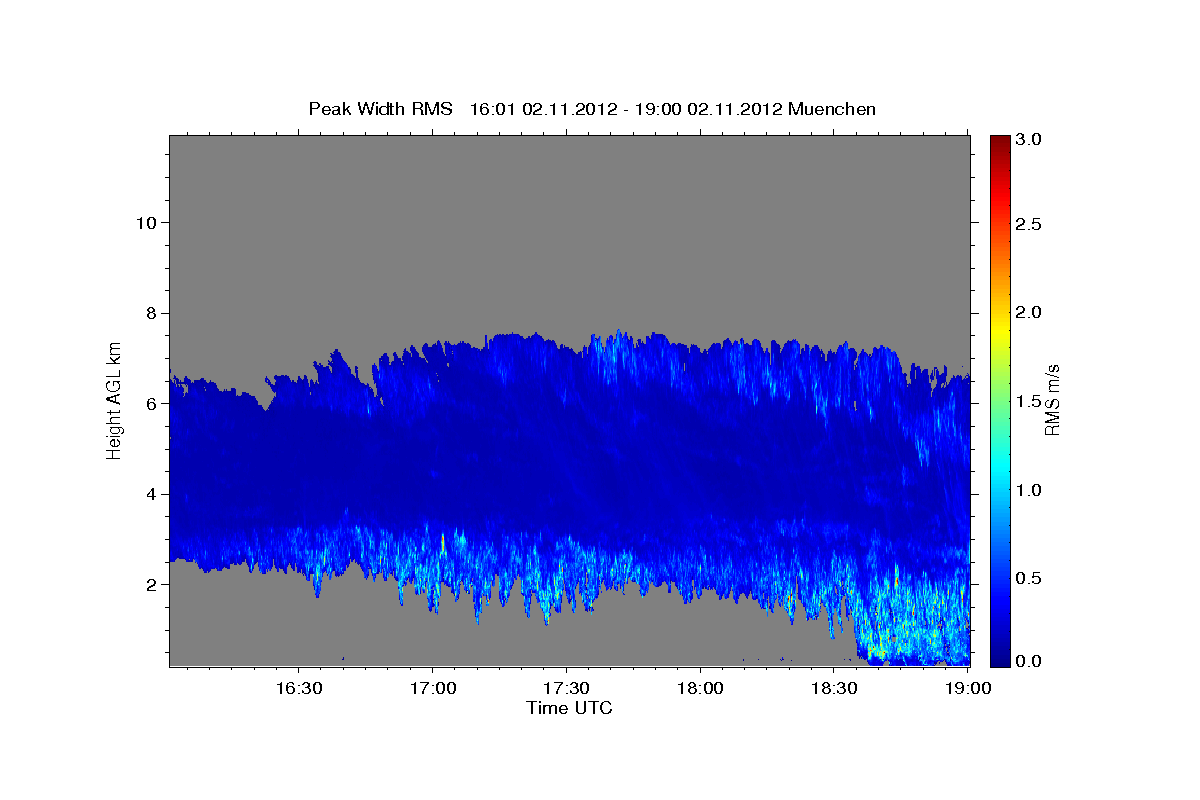
Task: Click the 18:30 time tick label
Action: pos(833,689)
